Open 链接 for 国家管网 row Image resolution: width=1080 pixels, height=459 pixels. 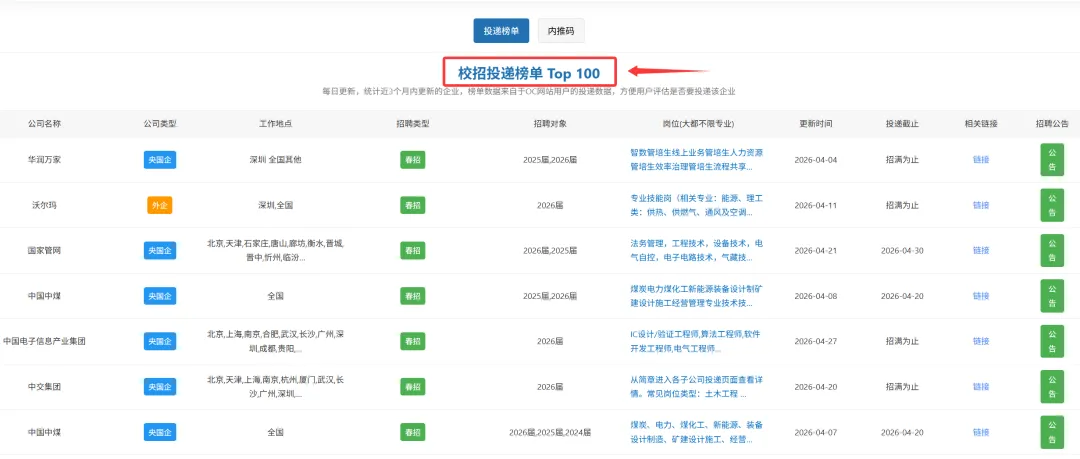[x=981, y=250]
